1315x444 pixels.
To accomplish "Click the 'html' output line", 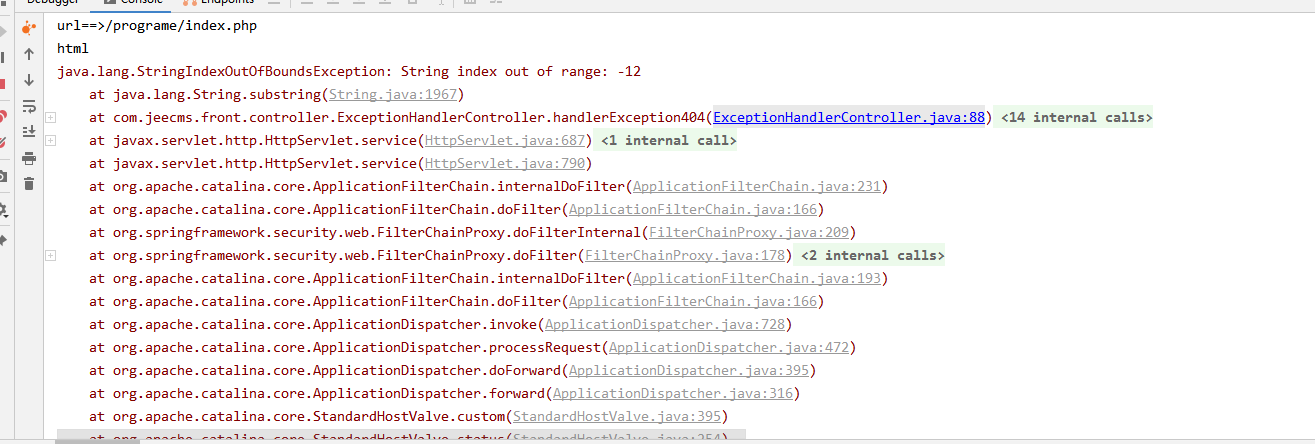I will coord(73,49).
